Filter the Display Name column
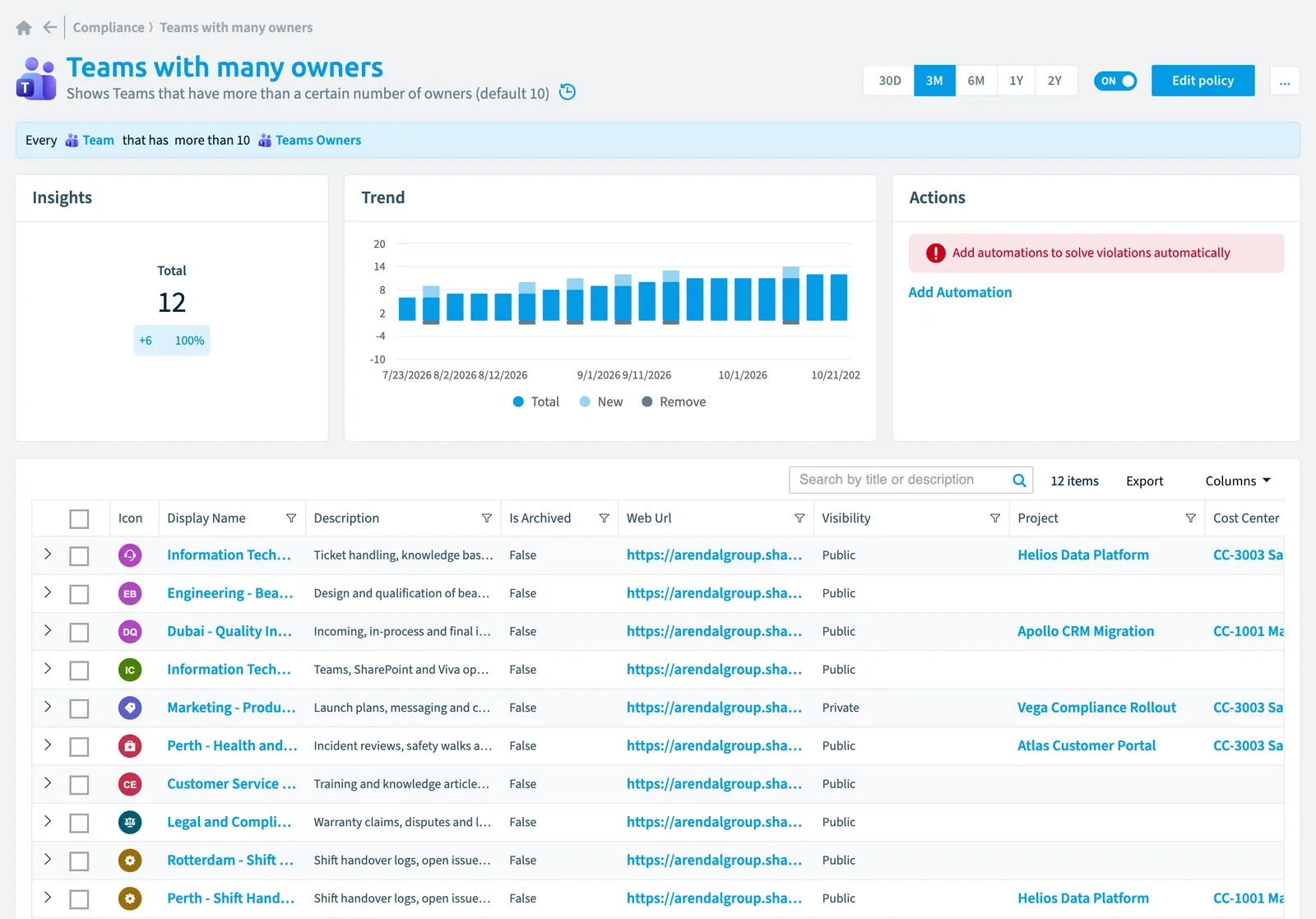1316x919 pixels. (x=291, y=518)
